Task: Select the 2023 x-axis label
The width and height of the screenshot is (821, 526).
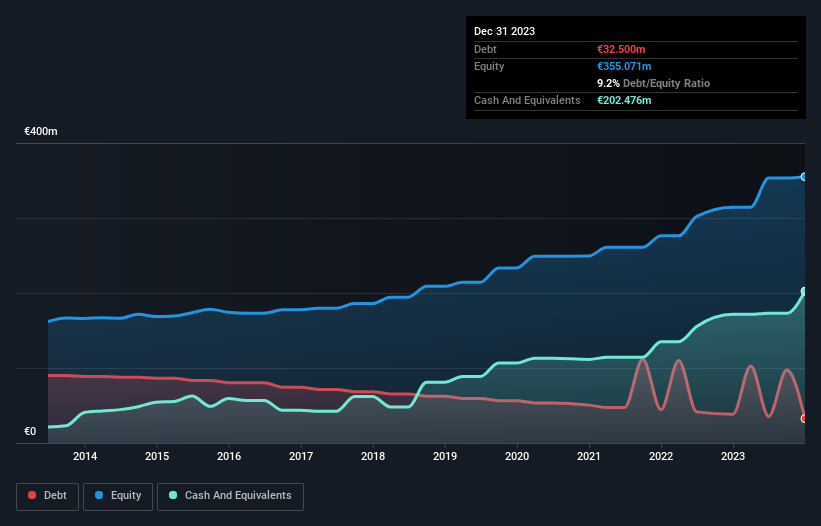Action: [x=733, y=456]
